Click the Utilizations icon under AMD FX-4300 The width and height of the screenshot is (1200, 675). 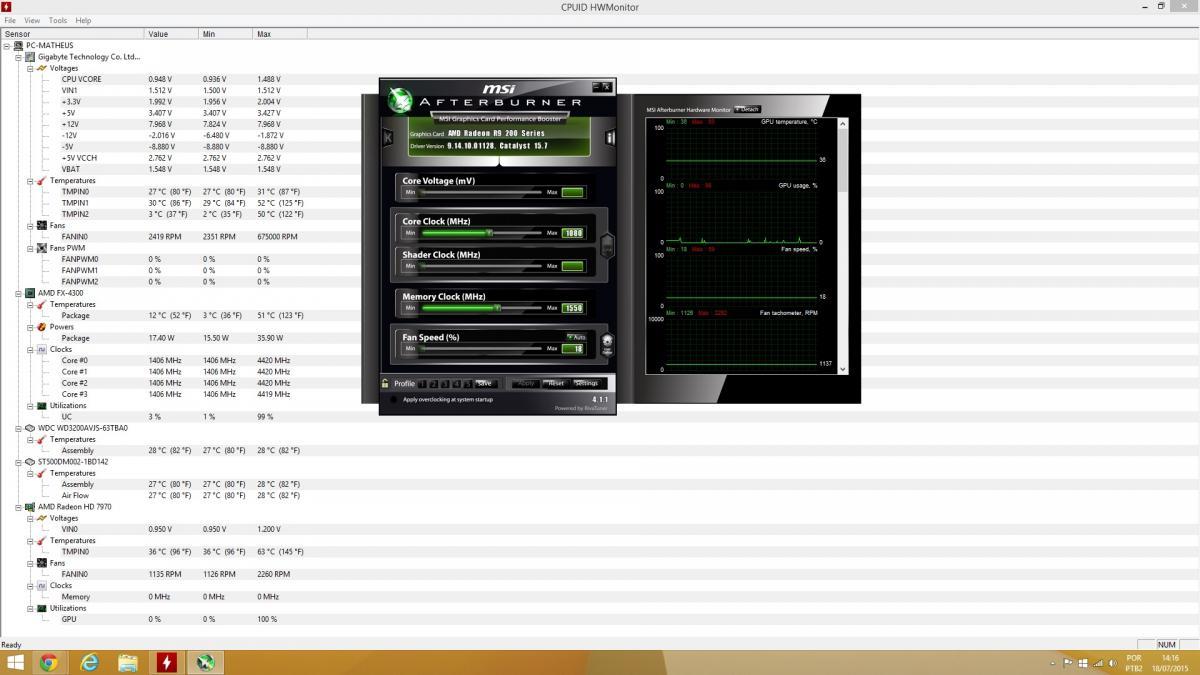(41, 406)
